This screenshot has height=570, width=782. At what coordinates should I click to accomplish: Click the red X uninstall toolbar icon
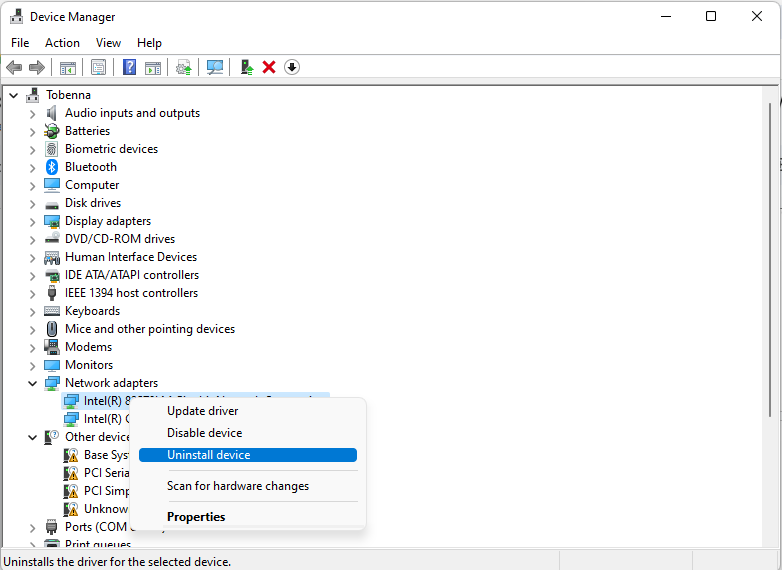[269, 67]
